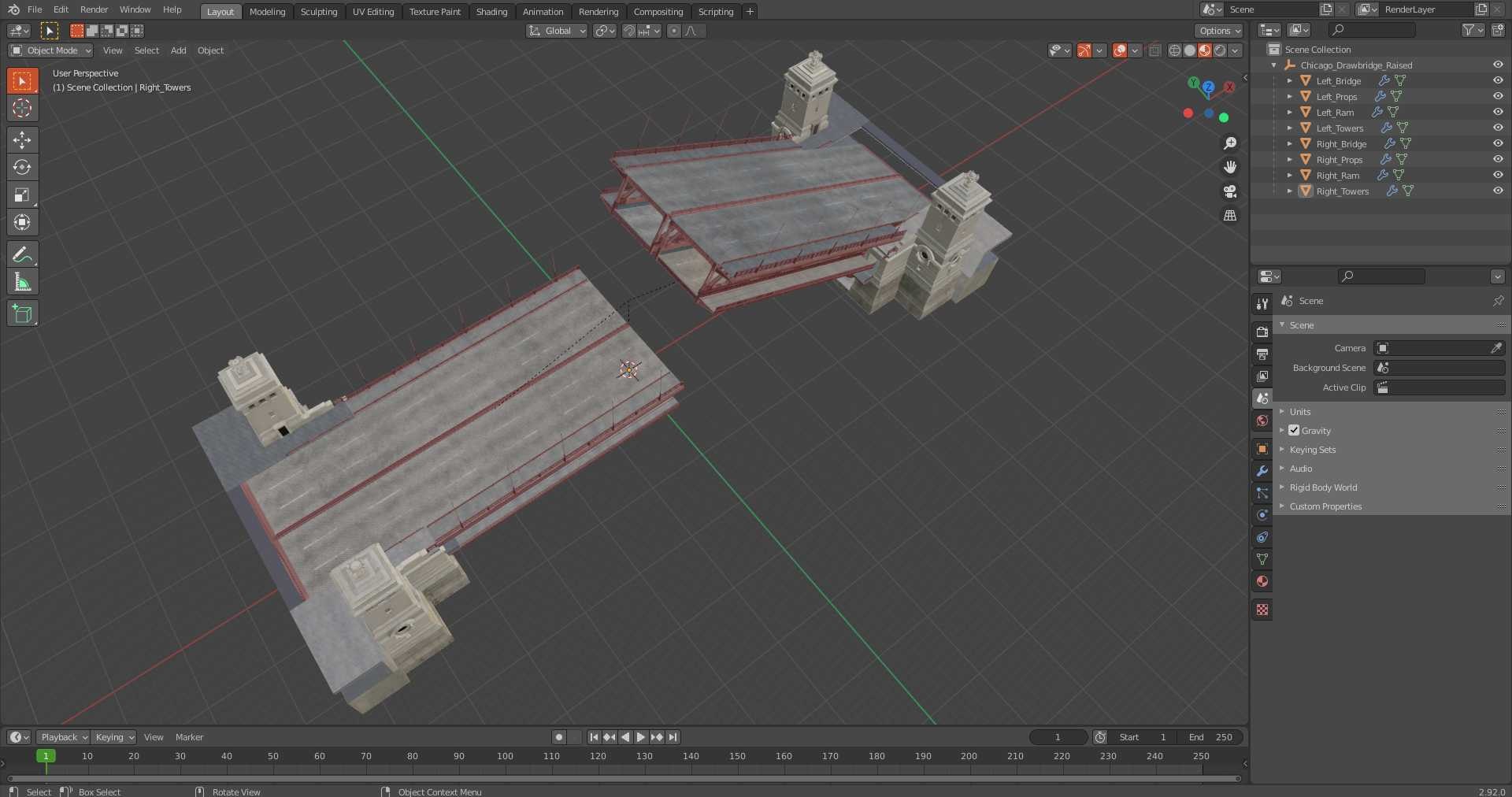Click the Options button in the header
This screenshot has height=797, width=1512.
pyautogui.click(x=1218, y=31)
